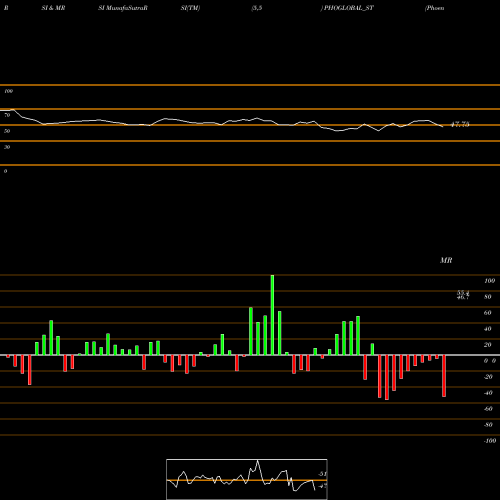Click the RSI axis label 0 on left
This screenshot has height=500, width=500.
(5, 171)
